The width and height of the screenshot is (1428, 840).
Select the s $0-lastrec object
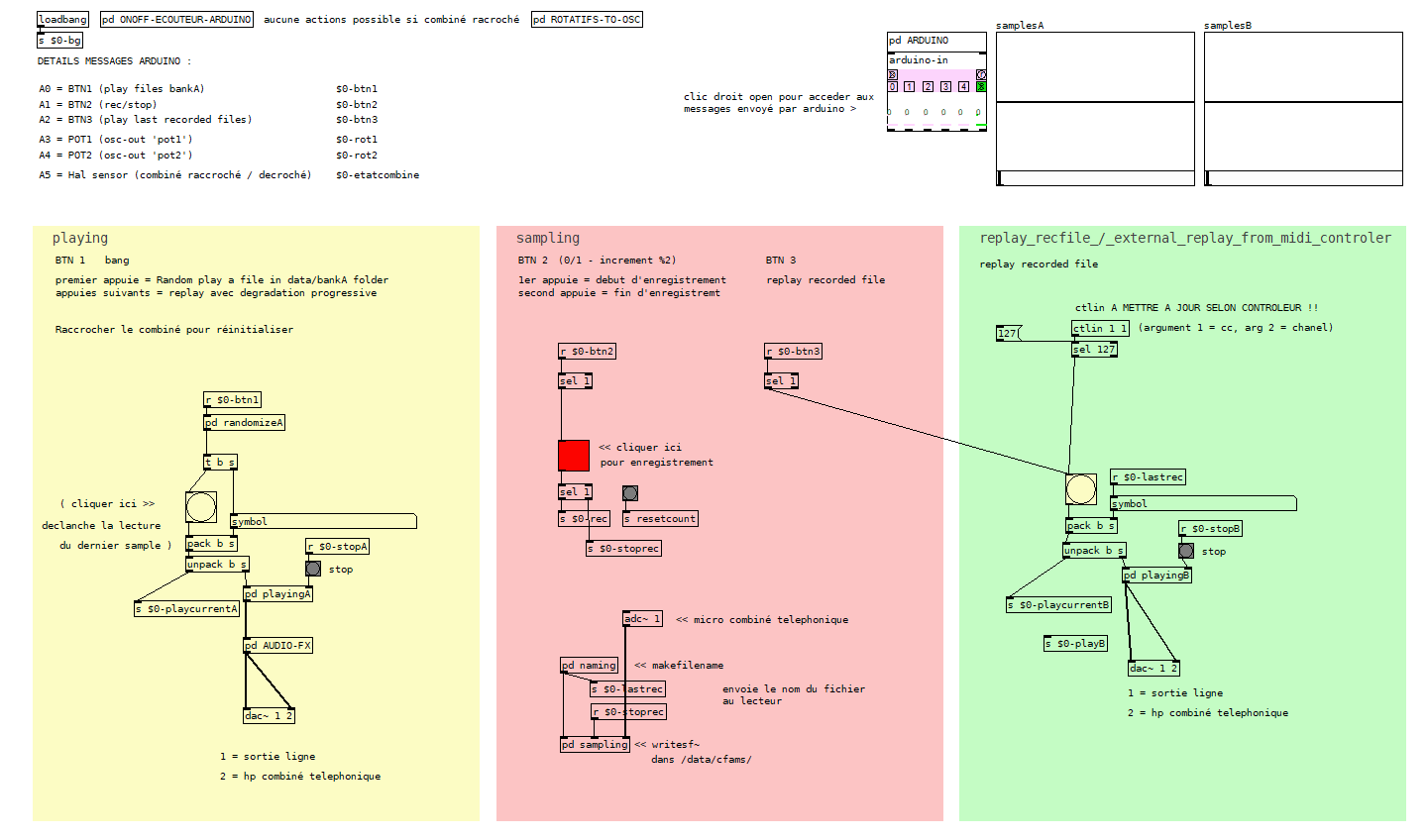pyautogui.click(x=628, y=688)
